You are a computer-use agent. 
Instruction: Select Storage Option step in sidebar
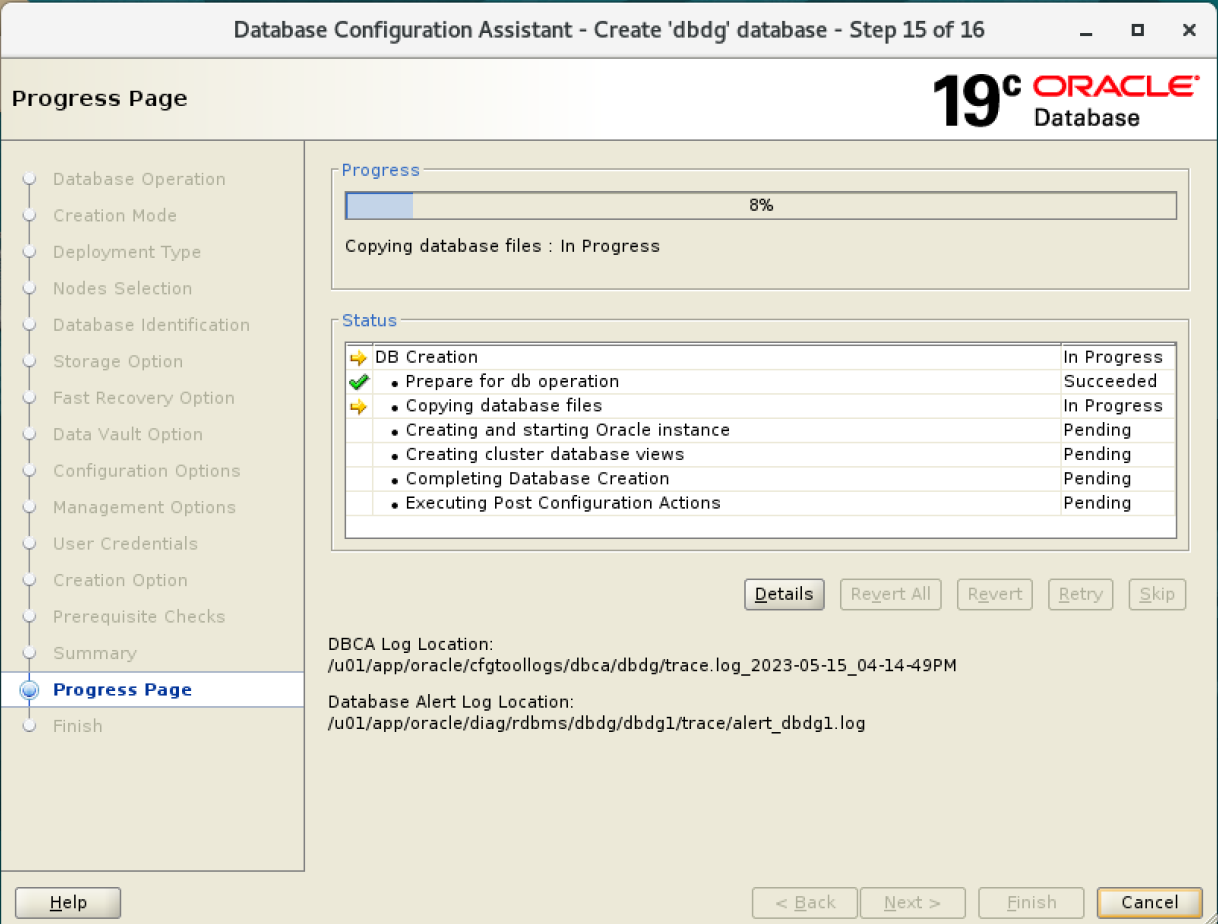(x=118, y=362)
